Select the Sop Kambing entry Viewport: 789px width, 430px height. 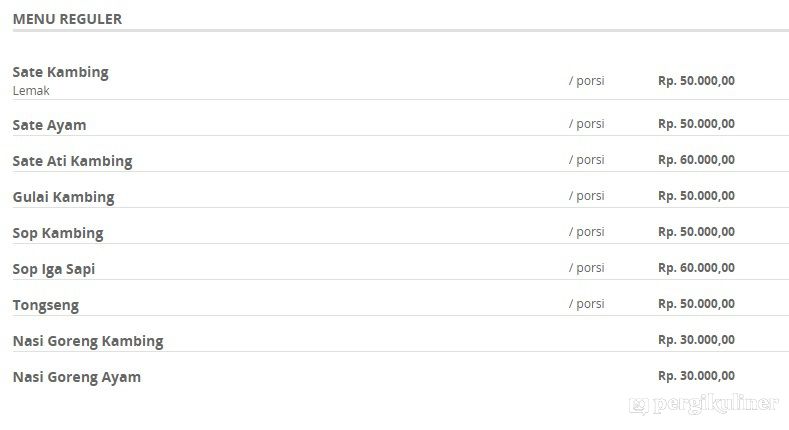coord(58,233)
